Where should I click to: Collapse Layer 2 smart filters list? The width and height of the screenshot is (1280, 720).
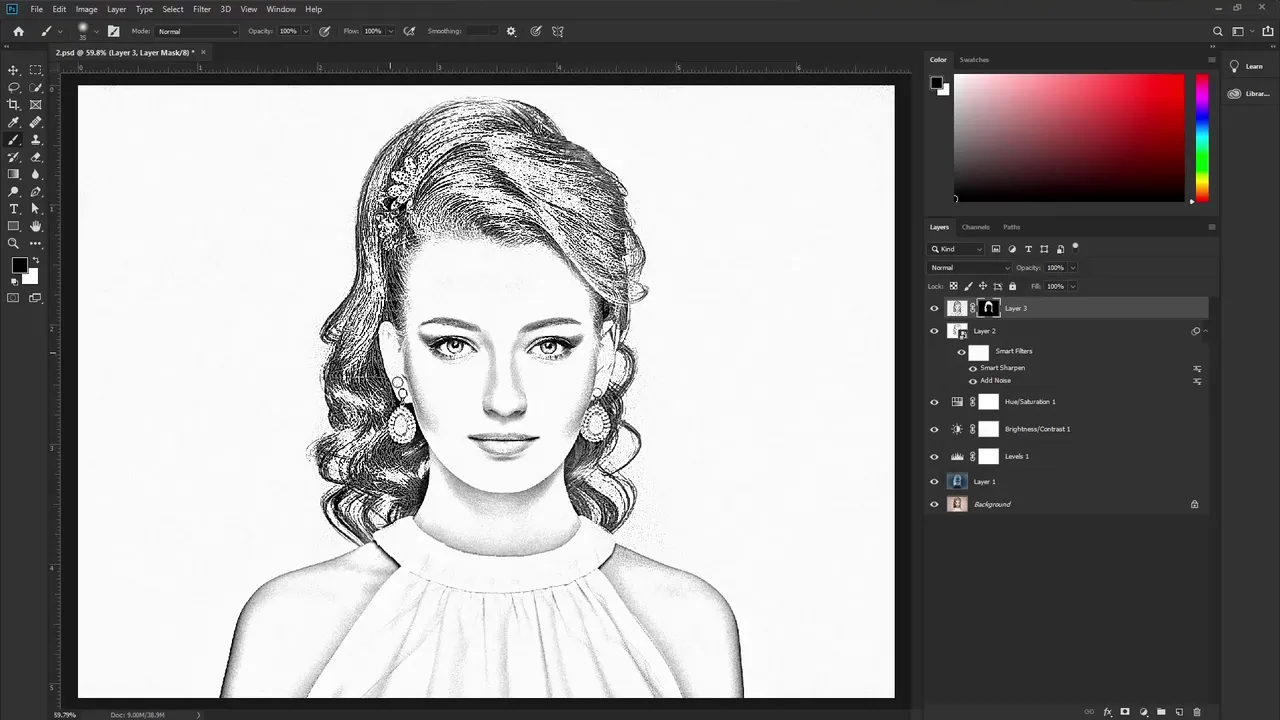(x=1205, y=331)
